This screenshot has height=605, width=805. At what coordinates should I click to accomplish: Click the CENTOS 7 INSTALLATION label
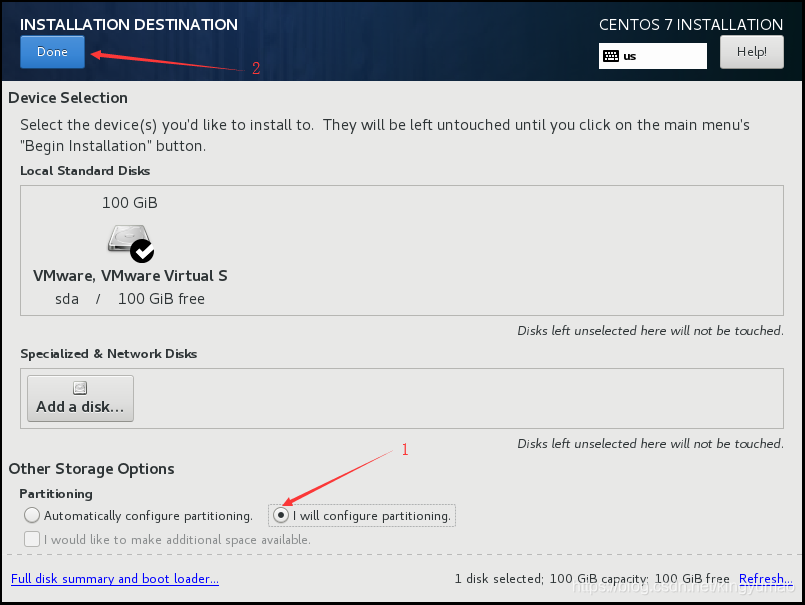(691, 25)
